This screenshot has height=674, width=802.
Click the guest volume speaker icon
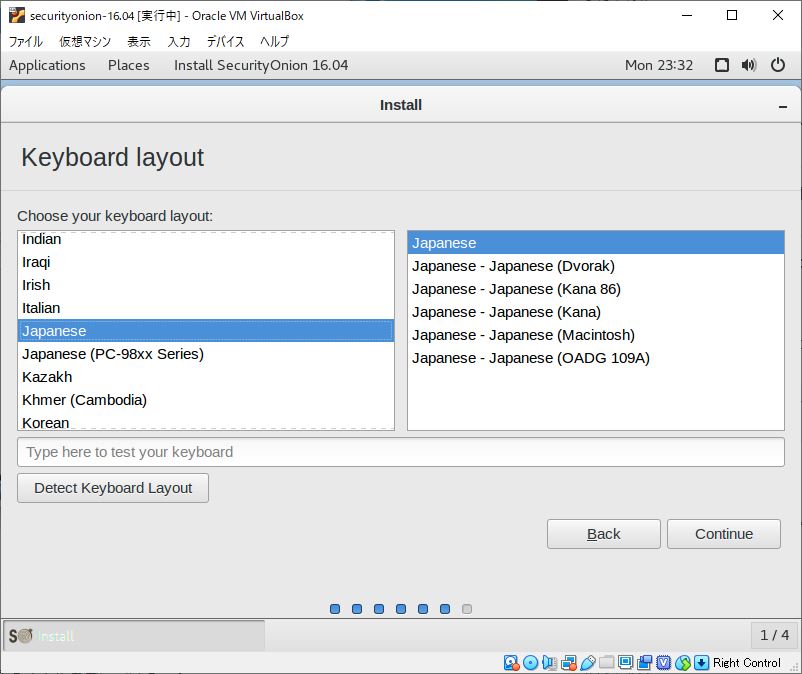pyautogui.click(x=749, y=65)
